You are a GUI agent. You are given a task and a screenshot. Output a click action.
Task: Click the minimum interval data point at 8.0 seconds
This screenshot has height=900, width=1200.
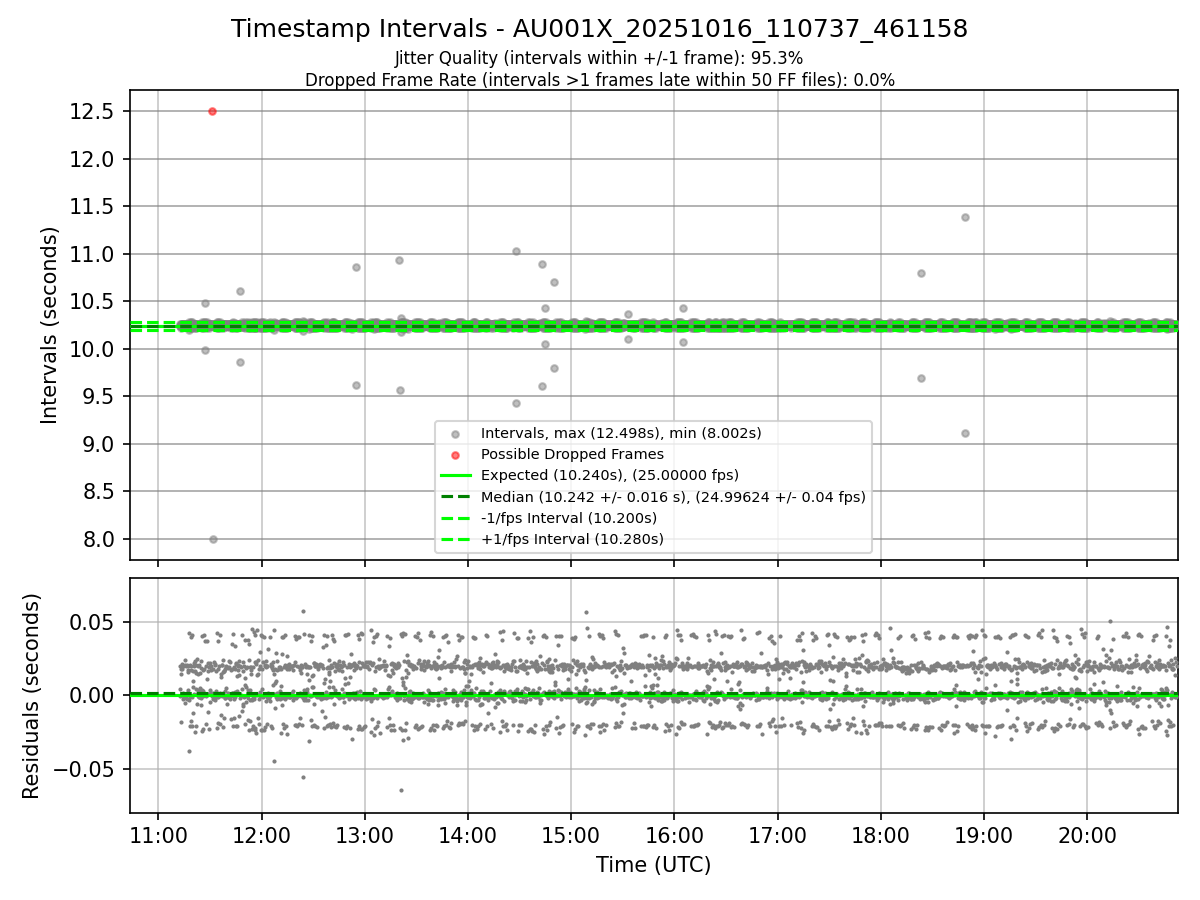click(213, 539)
